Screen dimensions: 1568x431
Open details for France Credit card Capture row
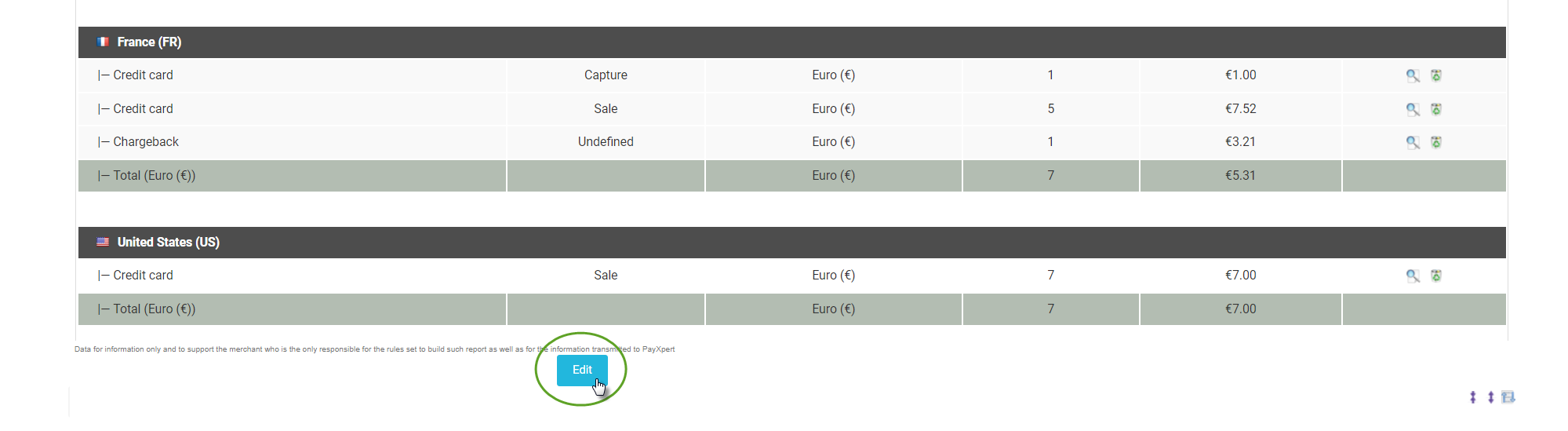(x=1412, y=75)
